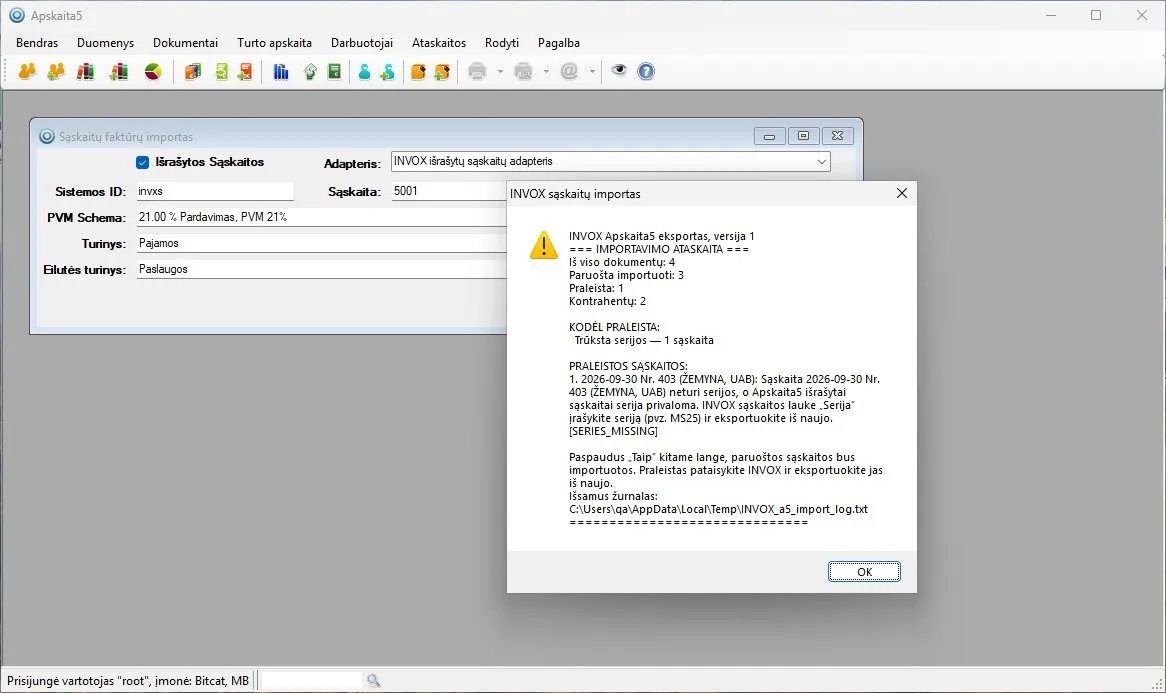Click the search input box in status bar
1166x693 pixels.
[x=312, y=680]
